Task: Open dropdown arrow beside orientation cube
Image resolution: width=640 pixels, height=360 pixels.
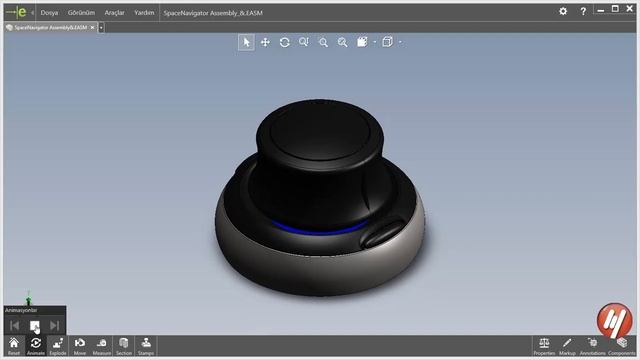Action: [400, 42]
